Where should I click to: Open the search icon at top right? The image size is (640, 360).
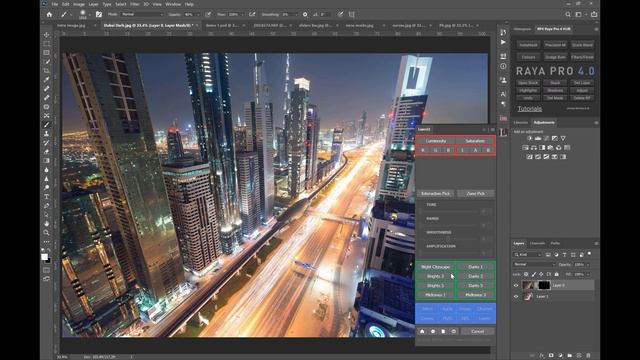pyautogui.click(x=568, y=14)
